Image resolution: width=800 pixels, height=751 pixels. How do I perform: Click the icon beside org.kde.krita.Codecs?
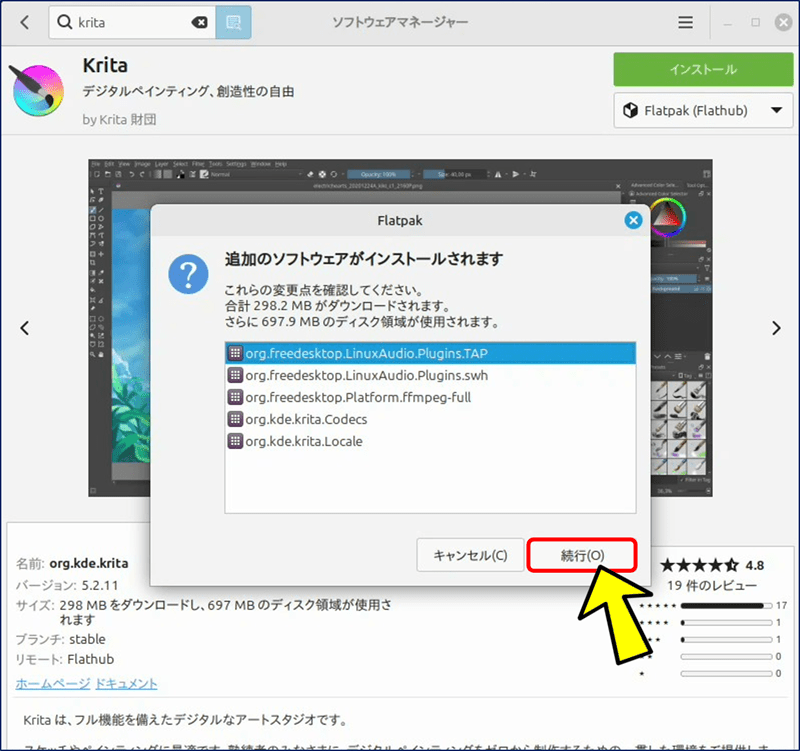coord(235,419)
